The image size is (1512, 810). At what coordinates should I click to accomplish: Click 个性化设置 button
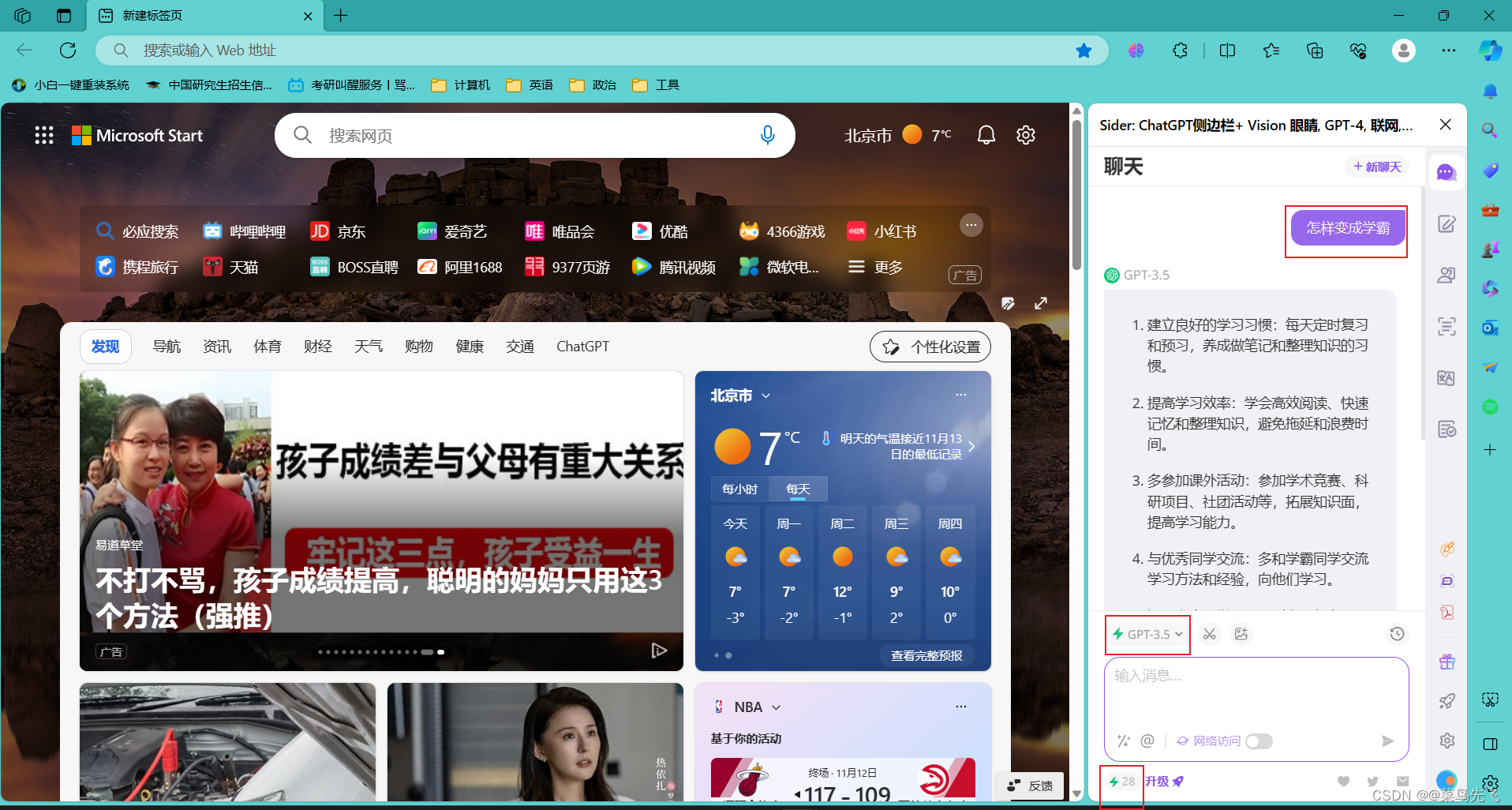[x=930, y=347]
